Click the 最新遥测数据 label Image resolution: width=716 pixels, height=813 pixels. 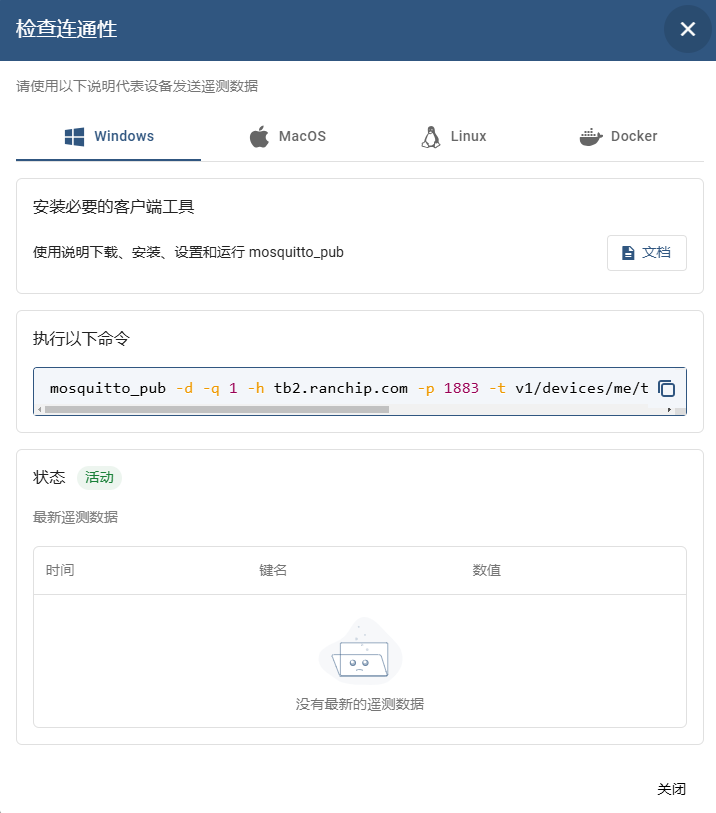(x=75, y=517)
